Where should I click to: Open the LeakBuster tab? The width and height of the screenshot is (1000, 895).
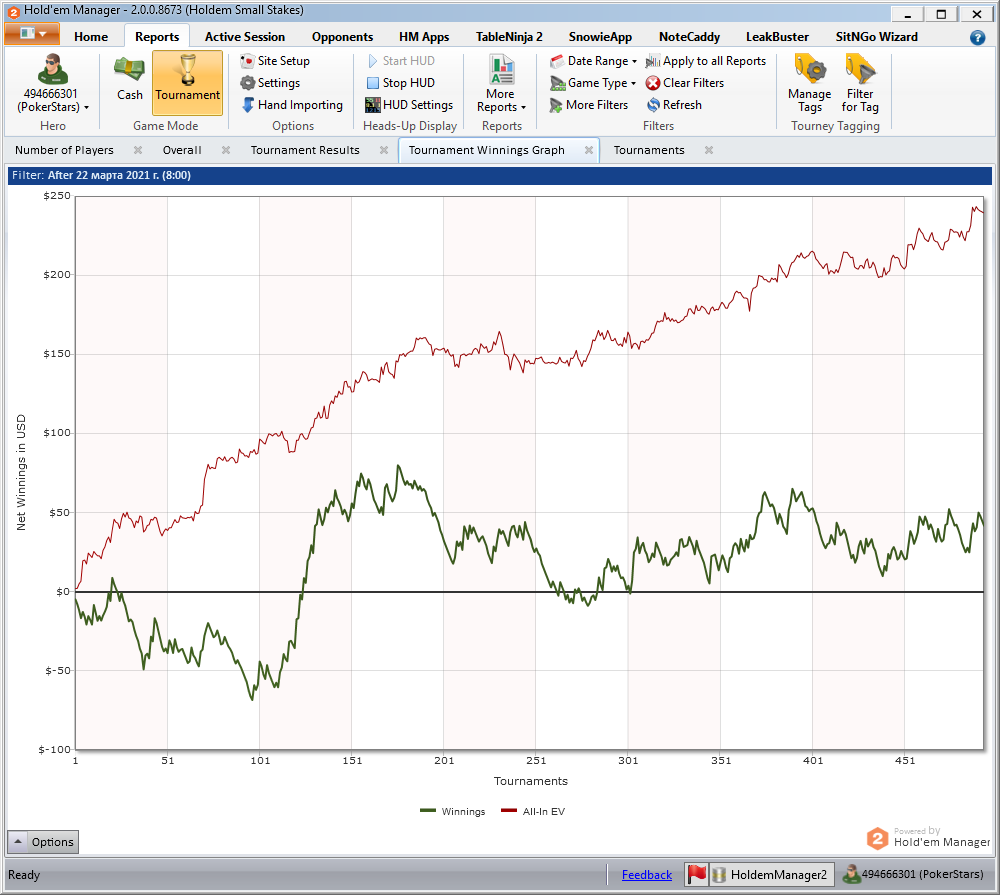coord(777,37)
